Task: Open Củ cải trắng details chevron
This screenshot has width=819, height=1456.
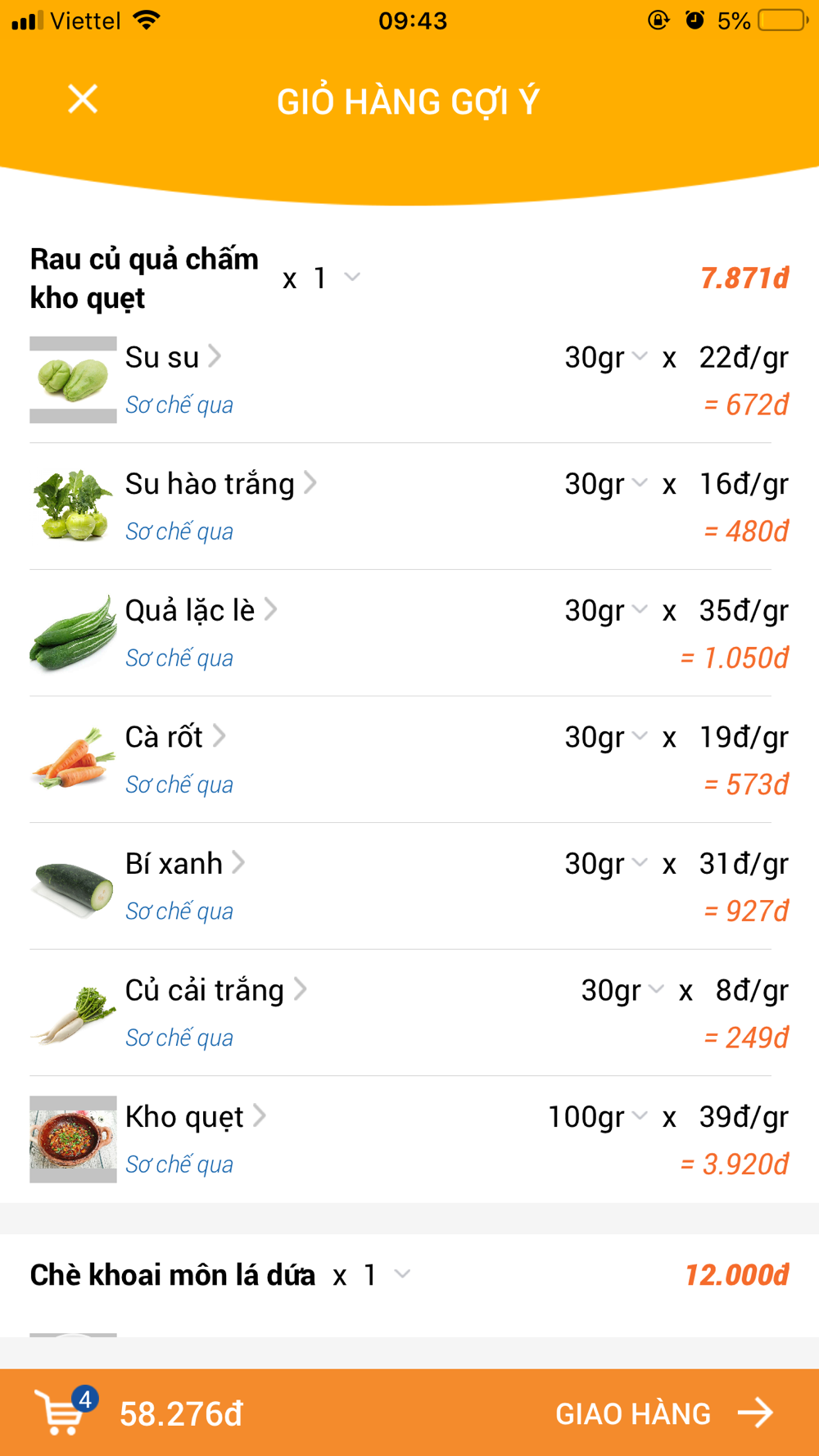Action: click(301, 989)
